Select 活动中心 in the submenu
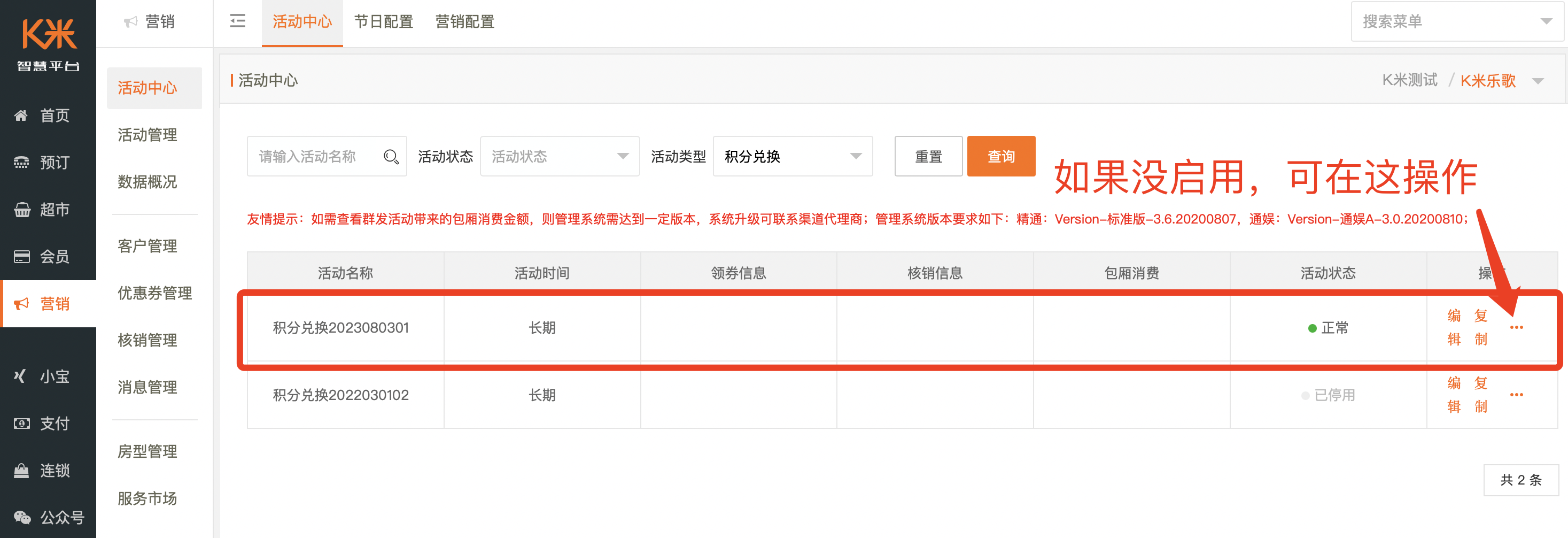The width and height of the screenshot is (1568, 538). coord(154,88)
